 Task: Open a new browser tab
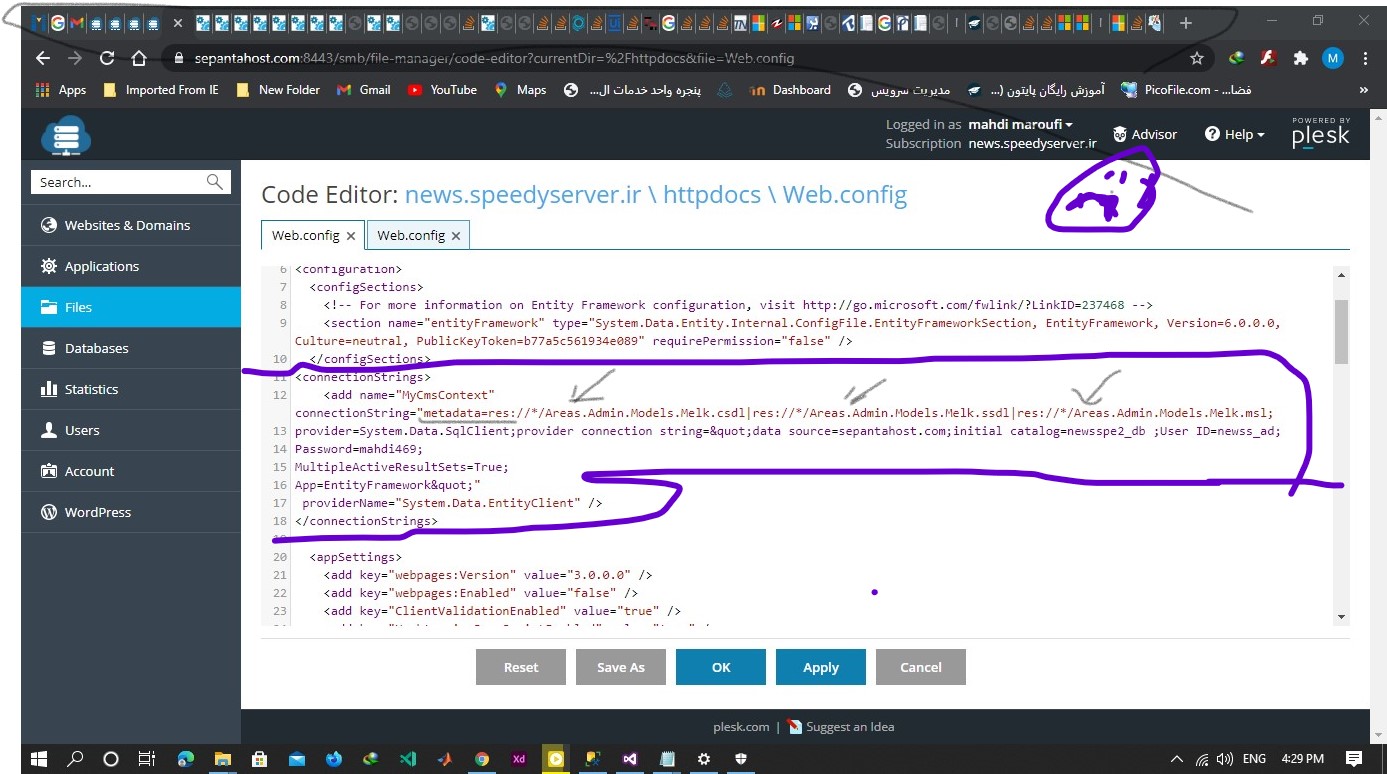[x=1185, y=22]
